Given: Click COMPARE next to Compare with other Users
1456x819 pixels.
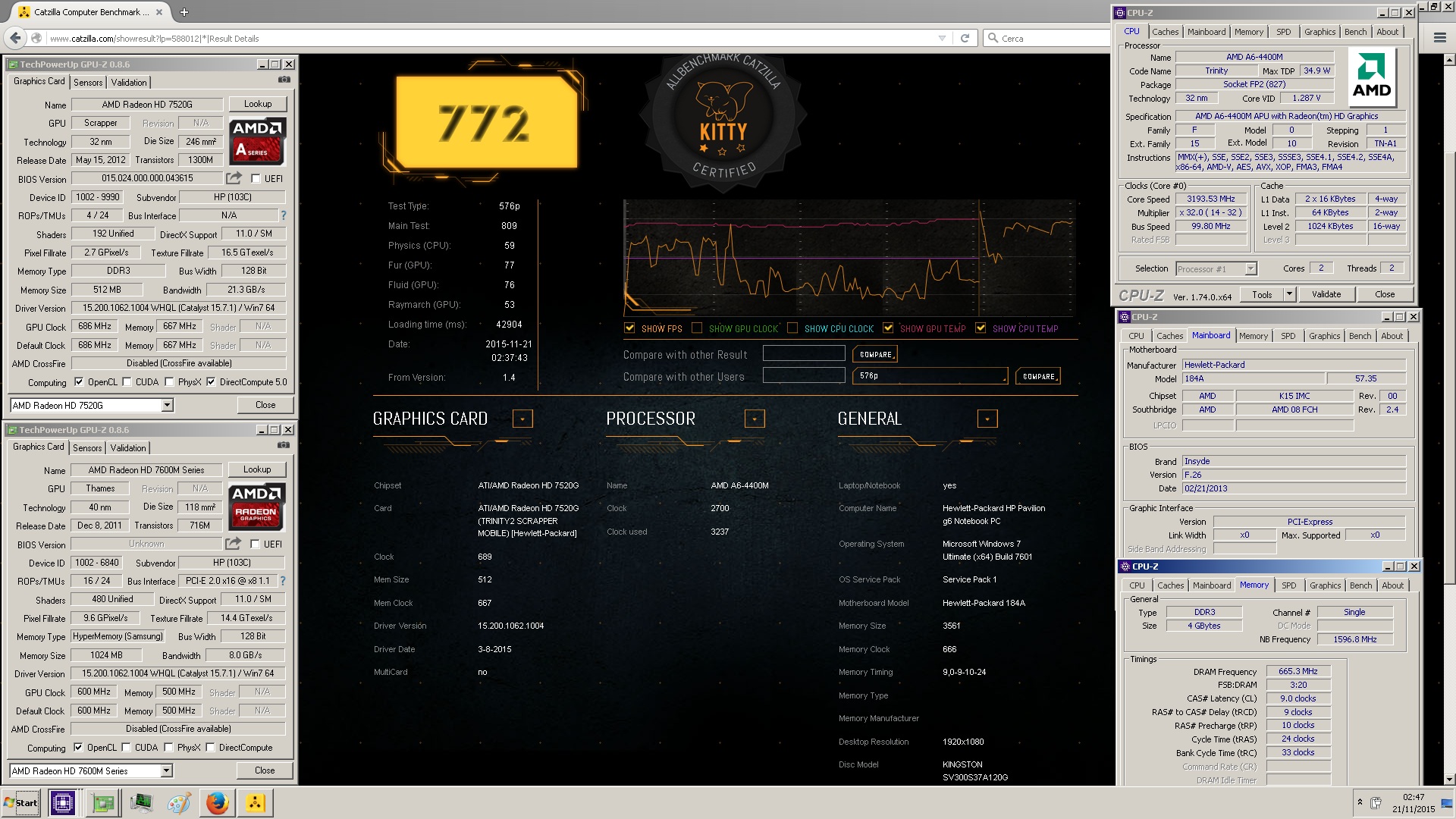Looking at the screenshot, I should pos(1038,376).
